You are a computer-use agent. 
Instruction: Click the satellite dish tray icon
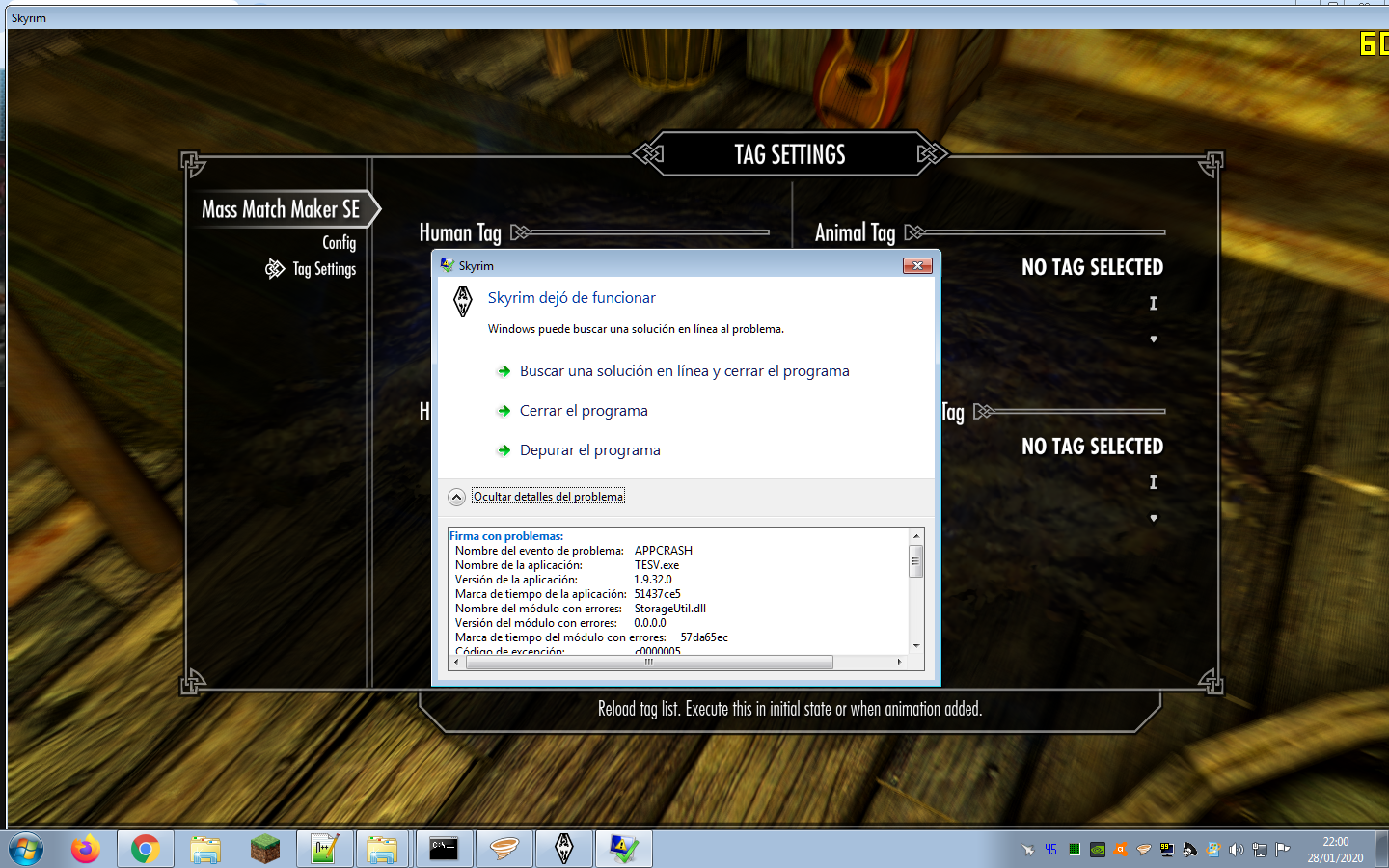[1189, 850]
